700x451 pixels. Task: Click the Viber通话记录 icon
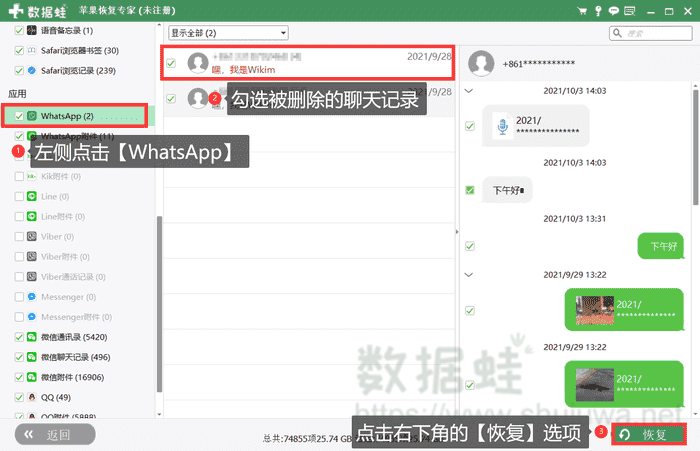[32, 277]
